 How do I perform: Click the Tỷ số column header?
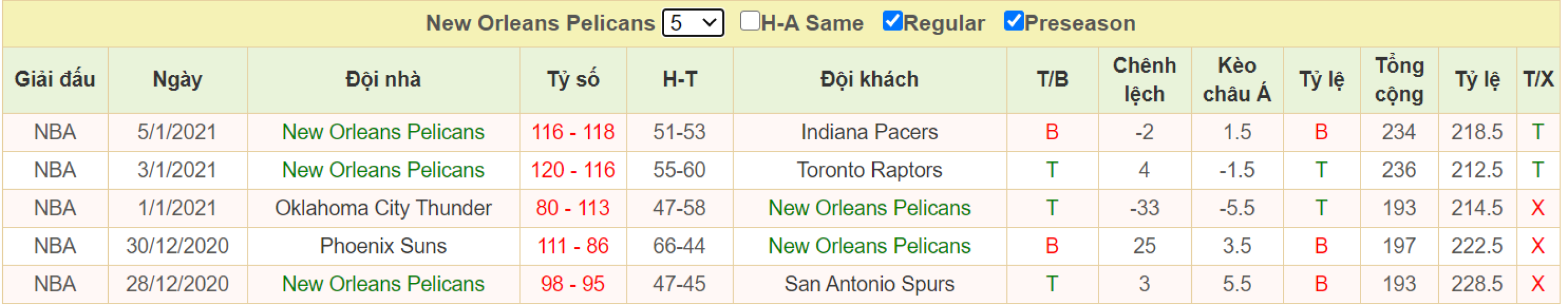pos(573,80)
